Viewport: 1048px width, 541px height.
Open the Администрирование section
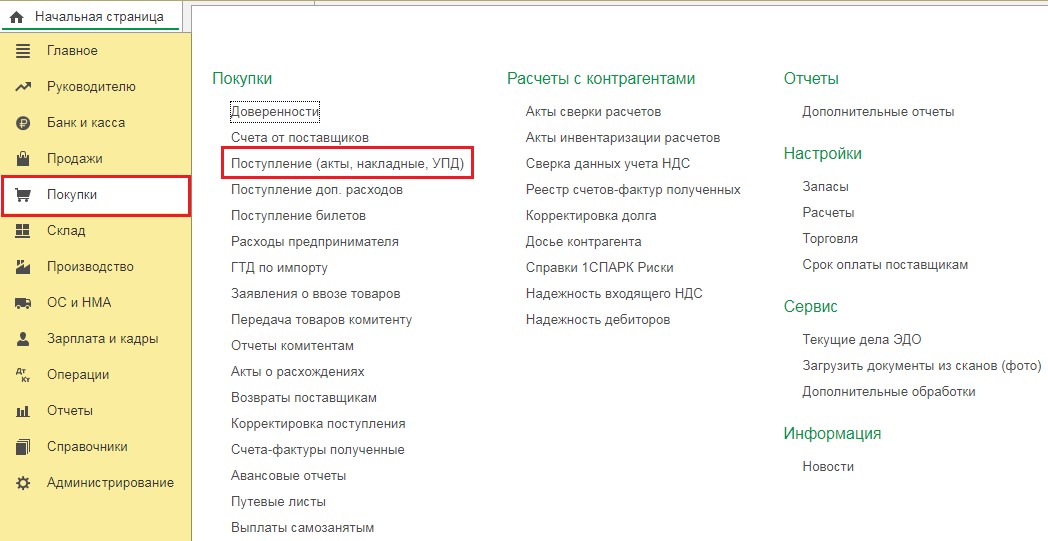[x=110, y=483]
